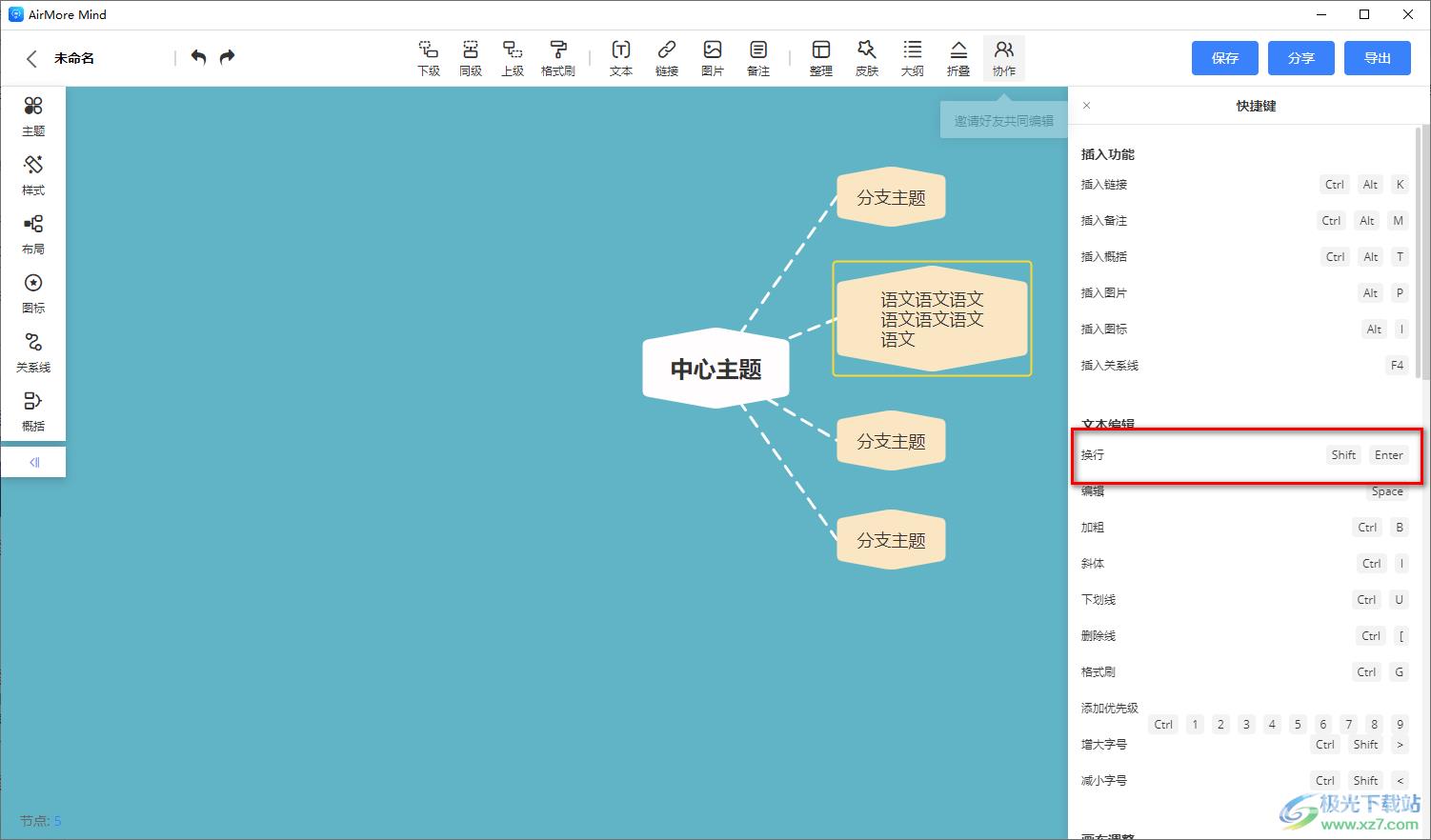Click the 未命名 document title
The height and width of the screenshot is (840, 1431).
(x=74, y=58)
